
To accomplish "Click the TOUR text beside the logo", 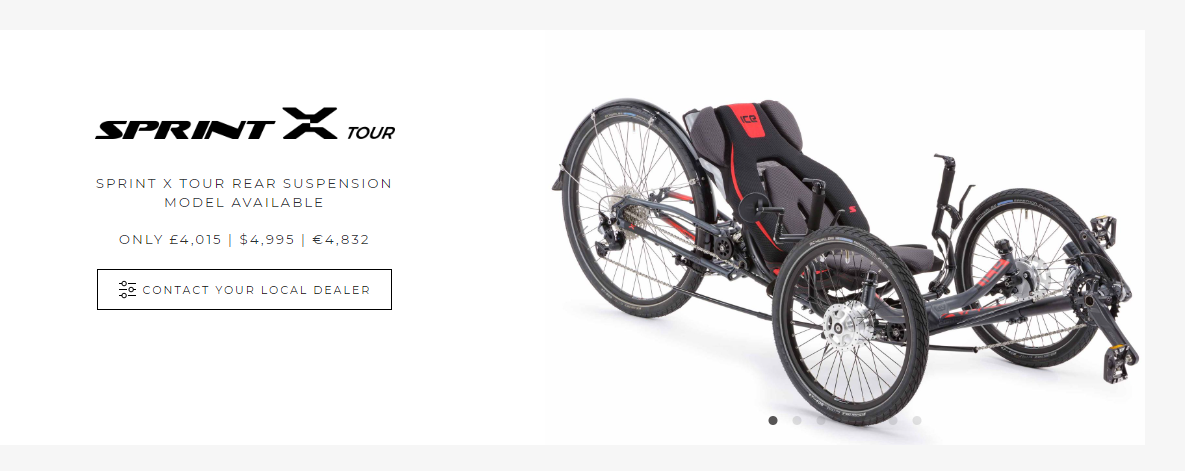I will [x=371, y=133].
